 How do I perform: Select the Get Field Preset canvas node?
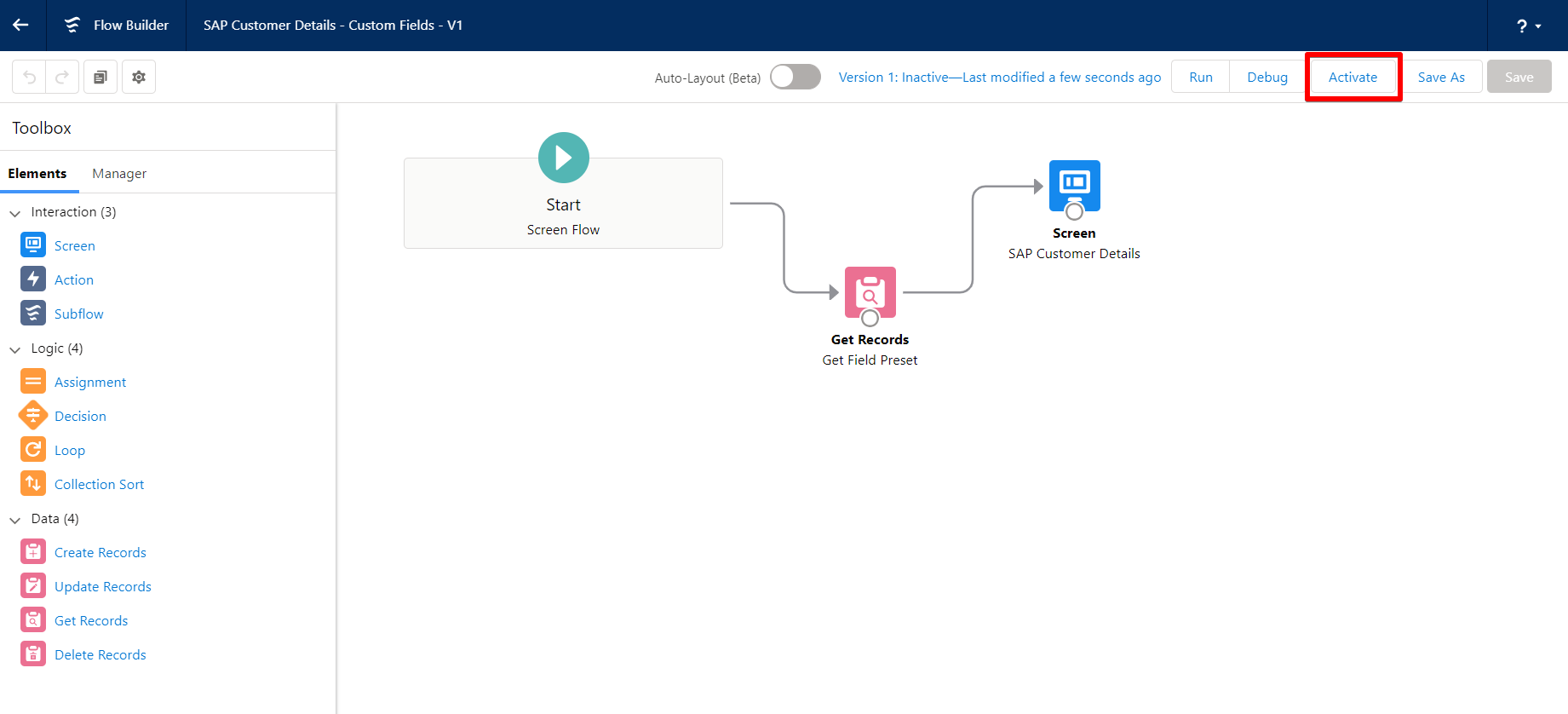[870, 292]
